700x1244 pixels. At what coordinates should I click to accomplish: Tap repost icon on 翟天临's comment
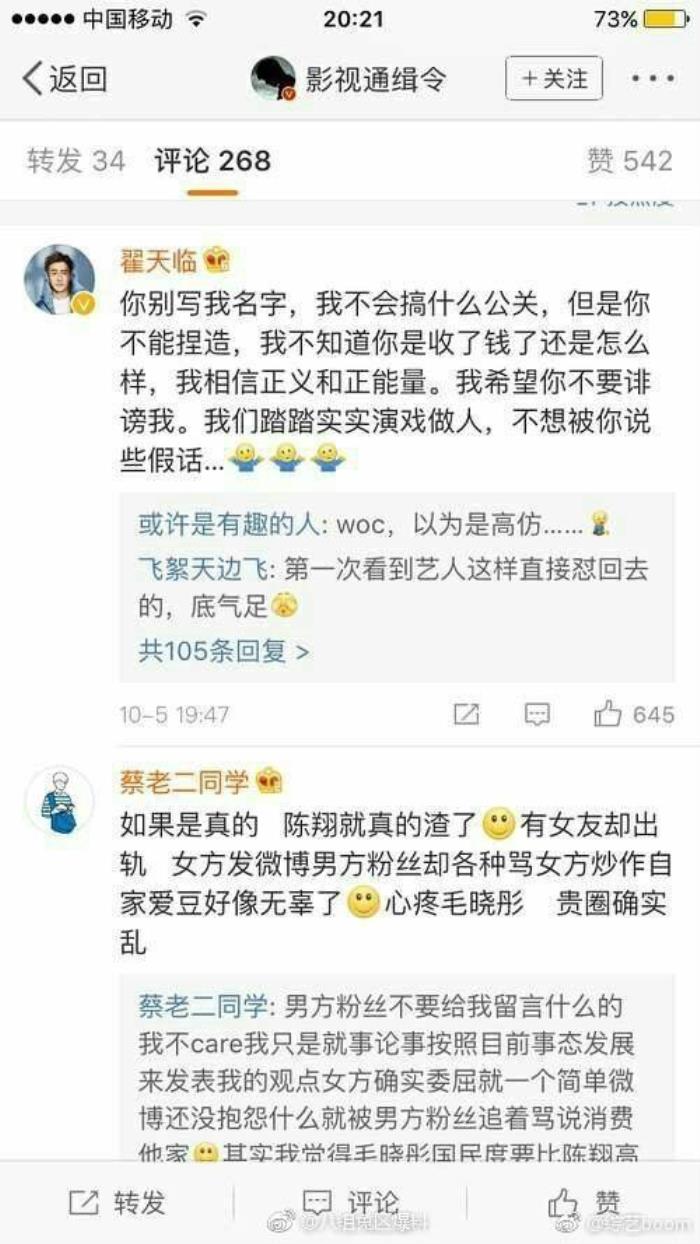click(x=466, y=714)
